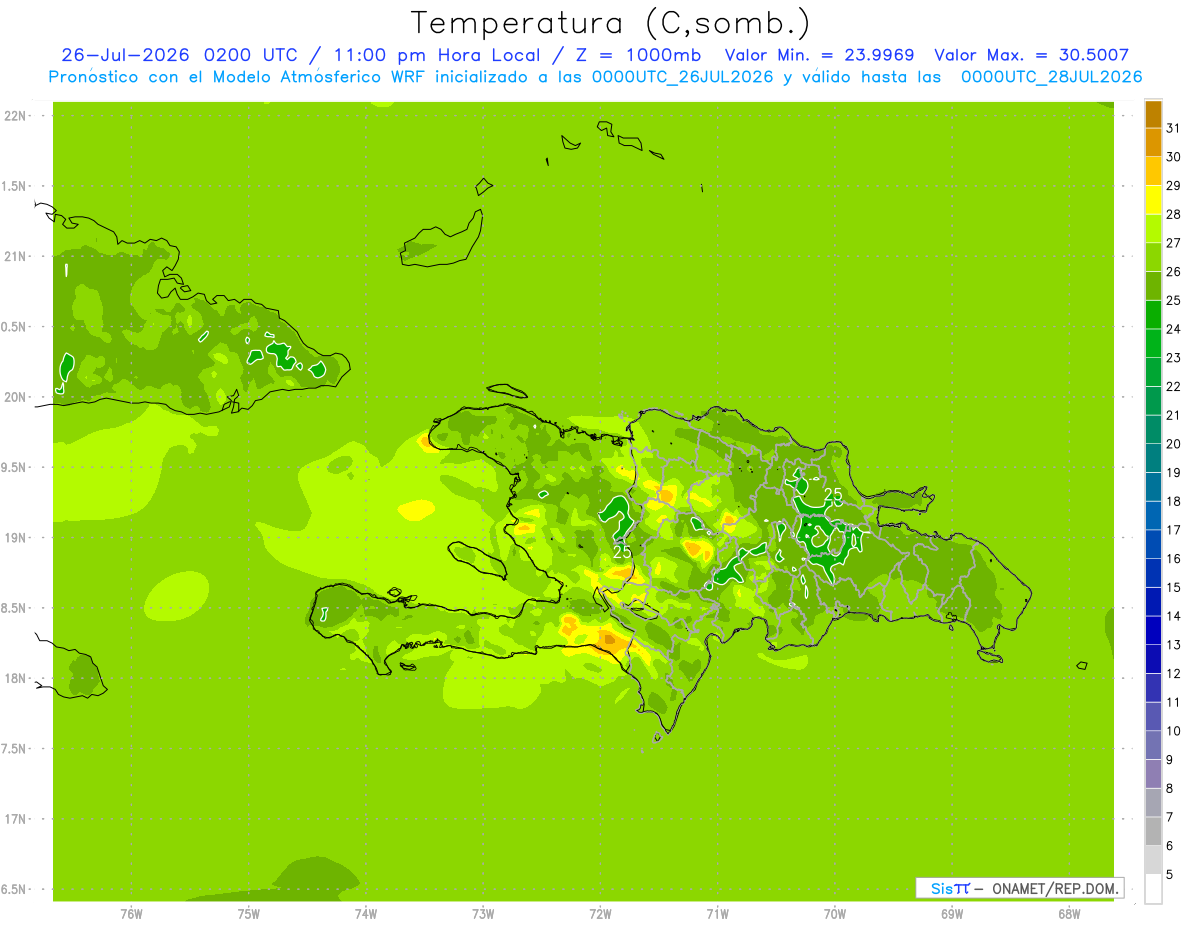
Task: Click the "17N" latitude label
Action: tap(17, 819)
